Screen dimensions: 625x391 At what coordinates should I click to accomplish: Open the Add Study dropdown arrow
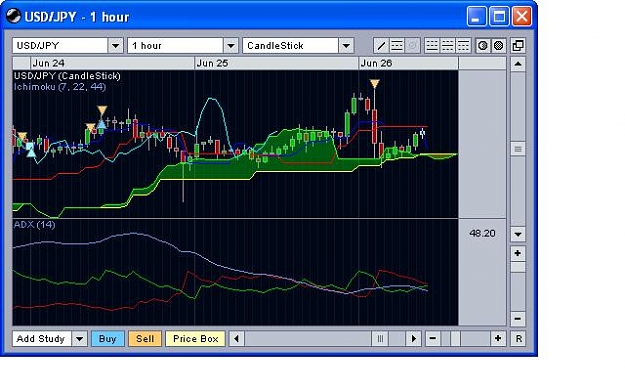click(x=79, y=339)
